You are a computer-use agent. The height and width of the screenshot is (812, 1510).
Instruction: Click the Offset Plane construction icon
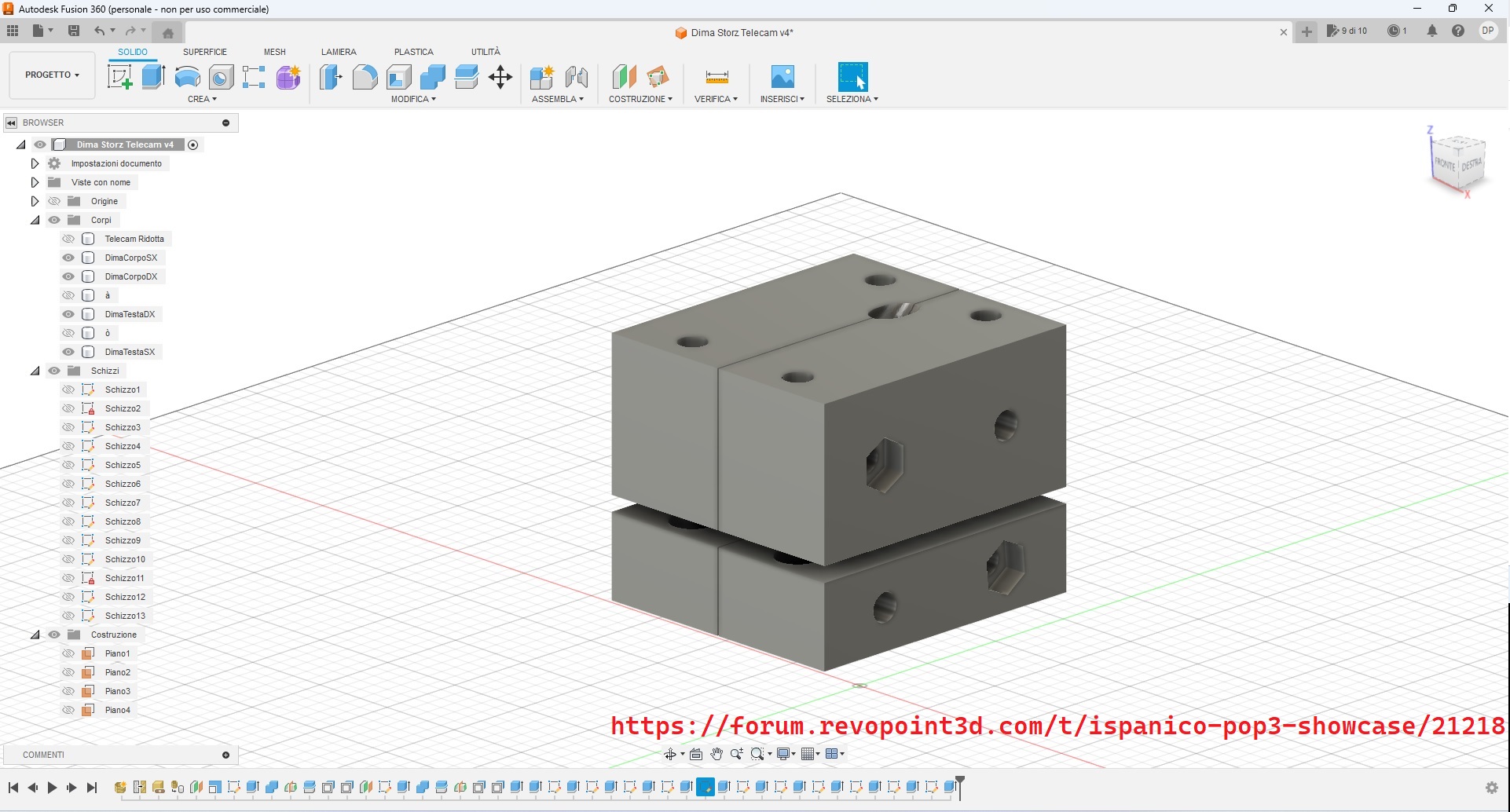click(x=624, y=77)
